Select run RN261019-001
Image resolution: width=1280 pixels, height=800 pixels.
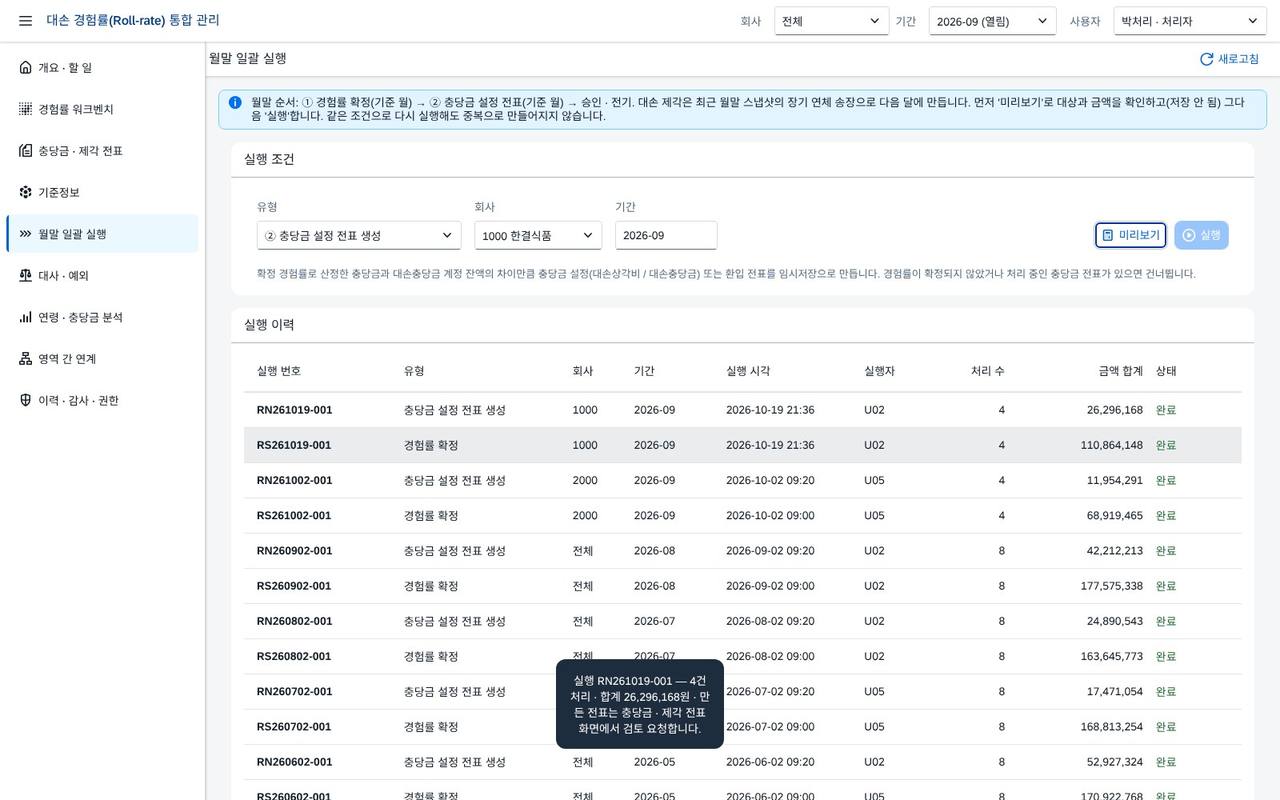(742, 410)
